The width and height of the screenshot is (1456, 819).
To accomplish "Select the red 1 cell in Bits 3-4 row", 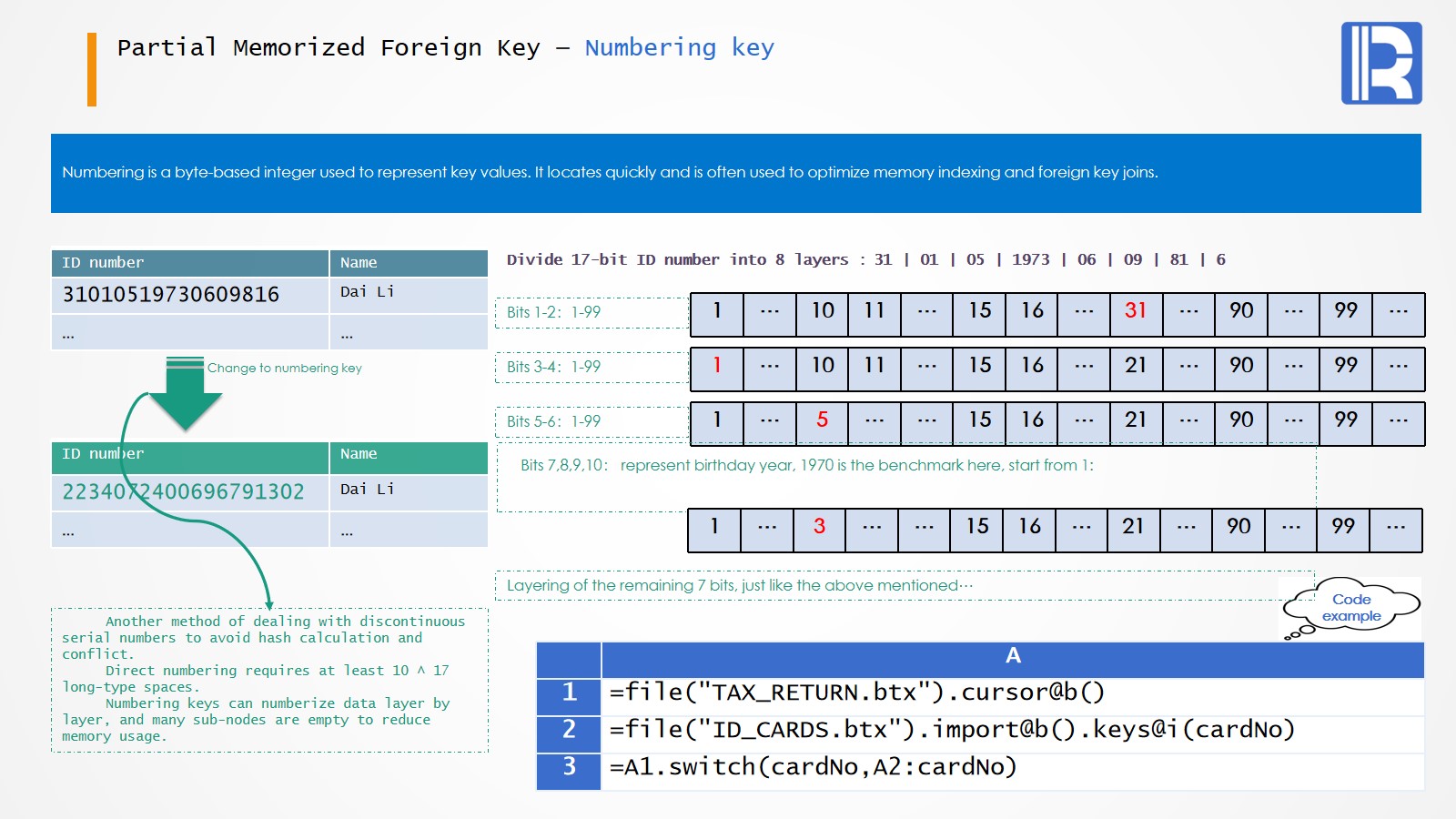I will point(717,366).
